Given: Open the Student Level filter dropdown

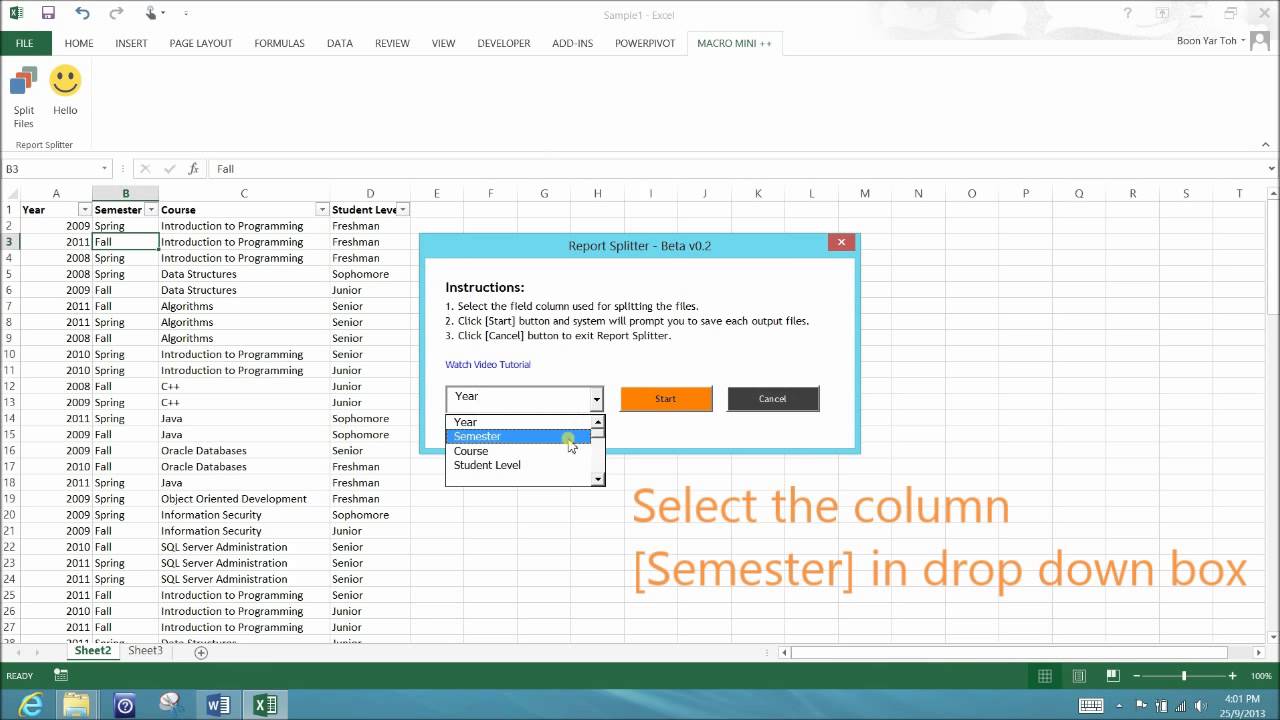Looking at the screenshot, I should [403, 210].
